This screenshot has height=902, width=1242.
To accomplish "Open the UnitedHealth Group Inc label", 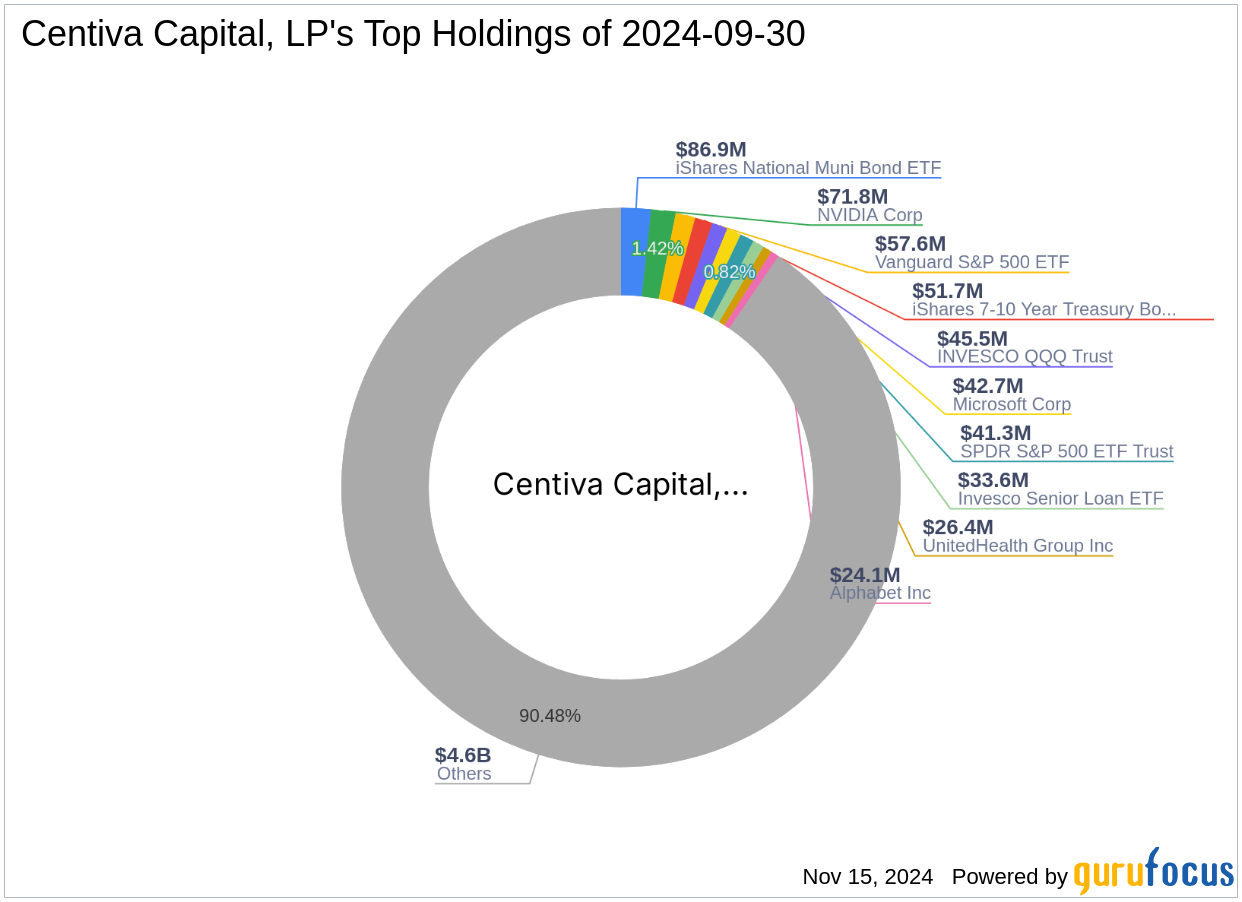I will coord(1018,546).
